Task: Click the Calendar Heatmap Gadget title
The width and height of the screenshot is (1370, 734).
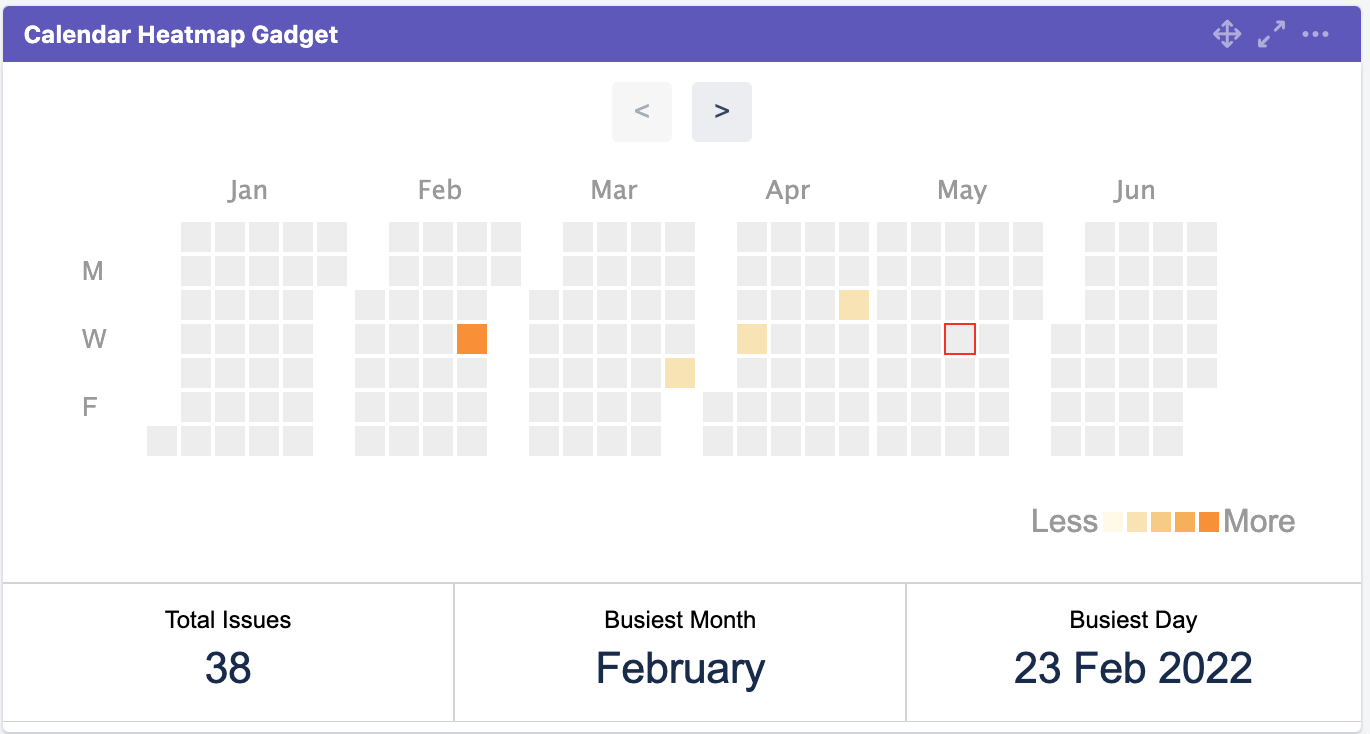Action: 181,35
